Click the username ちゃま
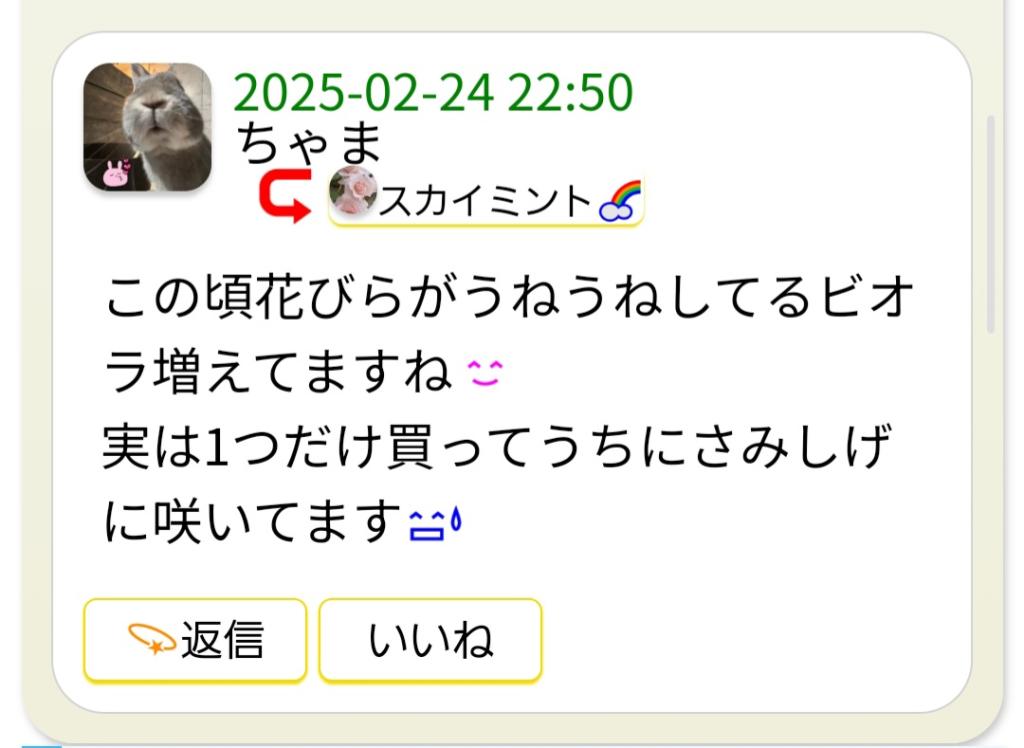Screen dimensions: 1024x748 coord(309,143)
